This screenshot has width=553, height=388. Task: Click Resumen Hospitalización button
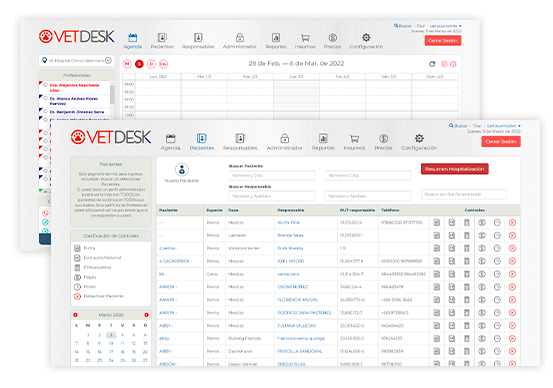pyautogui.click(x=455, y=169)
